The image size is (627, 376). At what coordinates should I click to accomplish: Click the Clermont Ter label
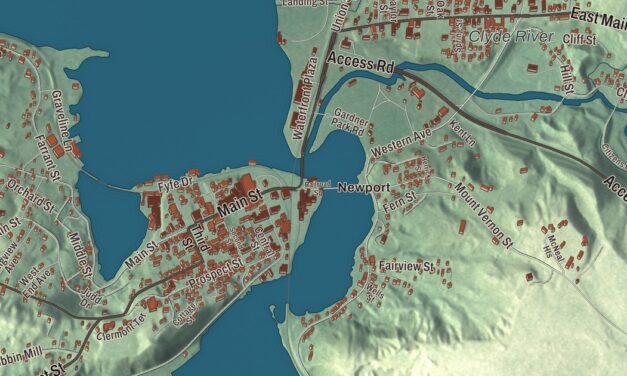point(122,329)
